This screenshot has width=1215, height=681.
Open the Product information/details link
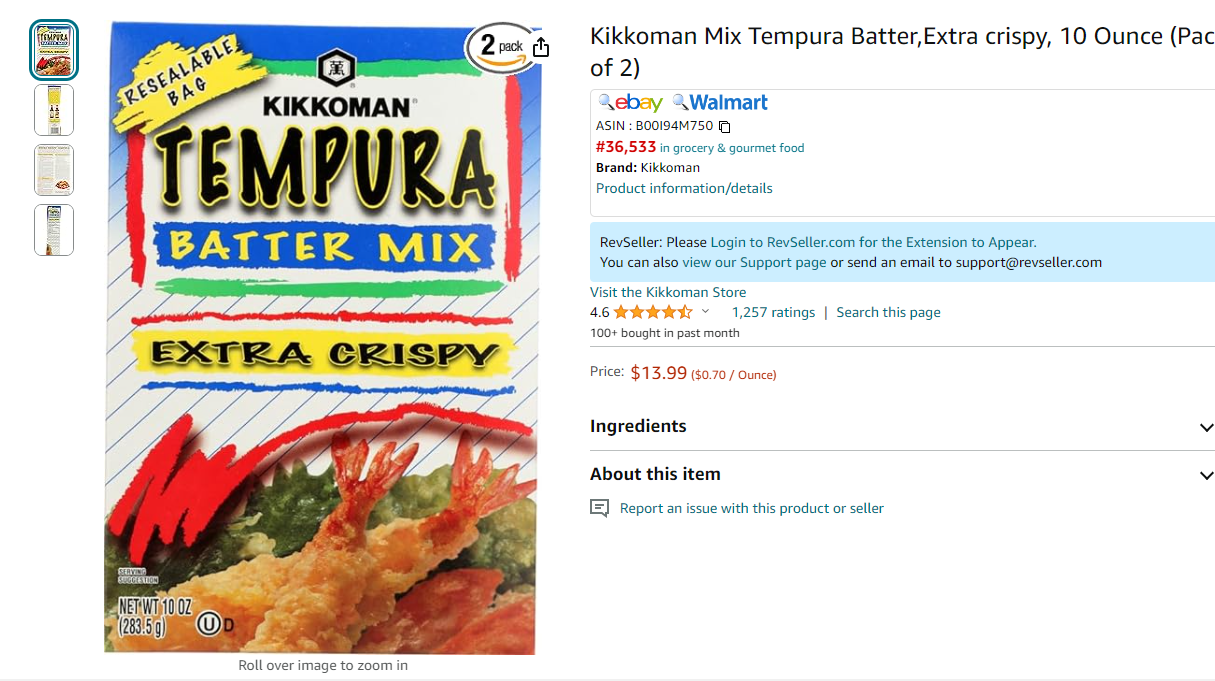coord(684,188)
